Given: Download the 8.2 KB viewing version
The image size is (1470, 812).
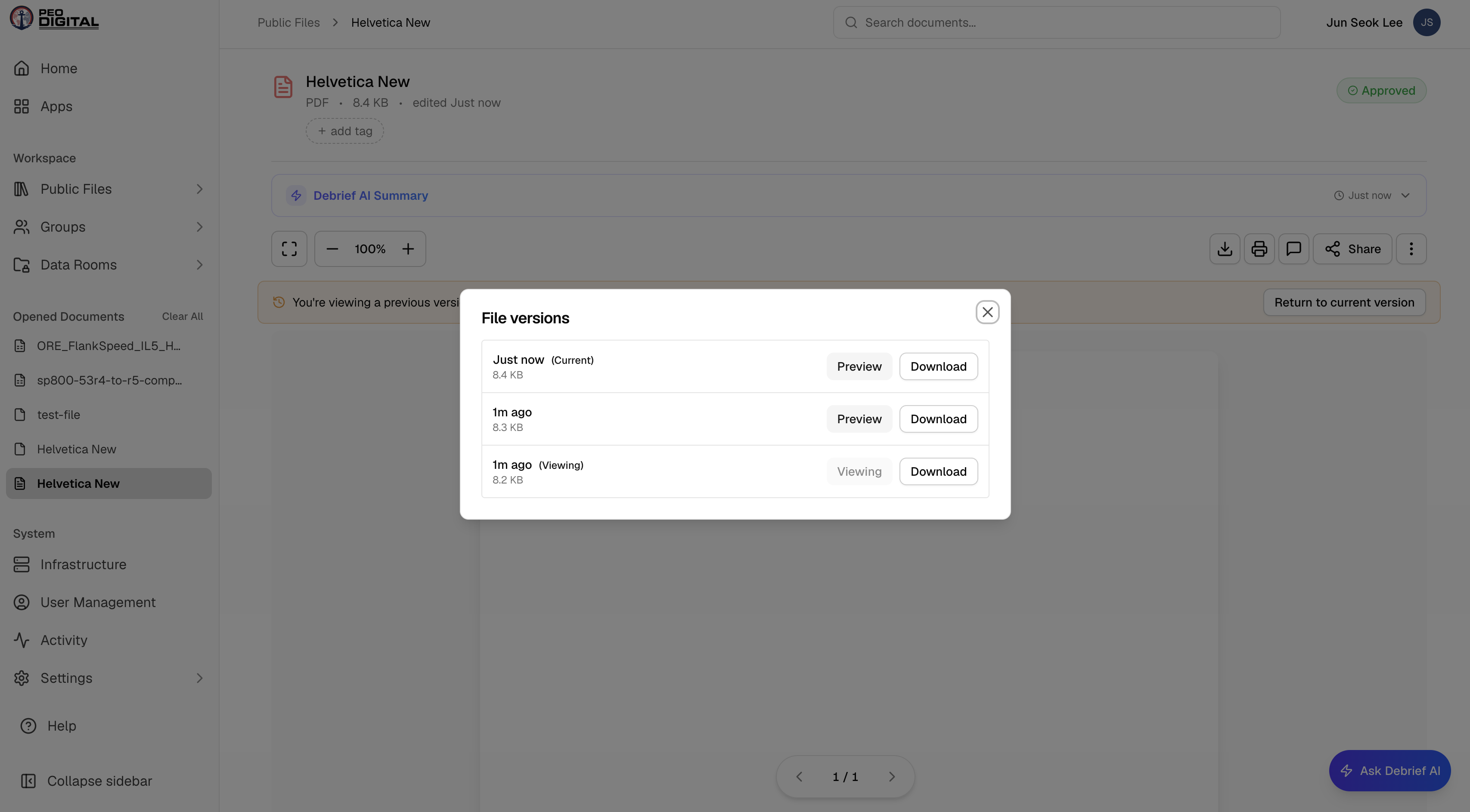Looking at the screenshot, I should [938, 471].
